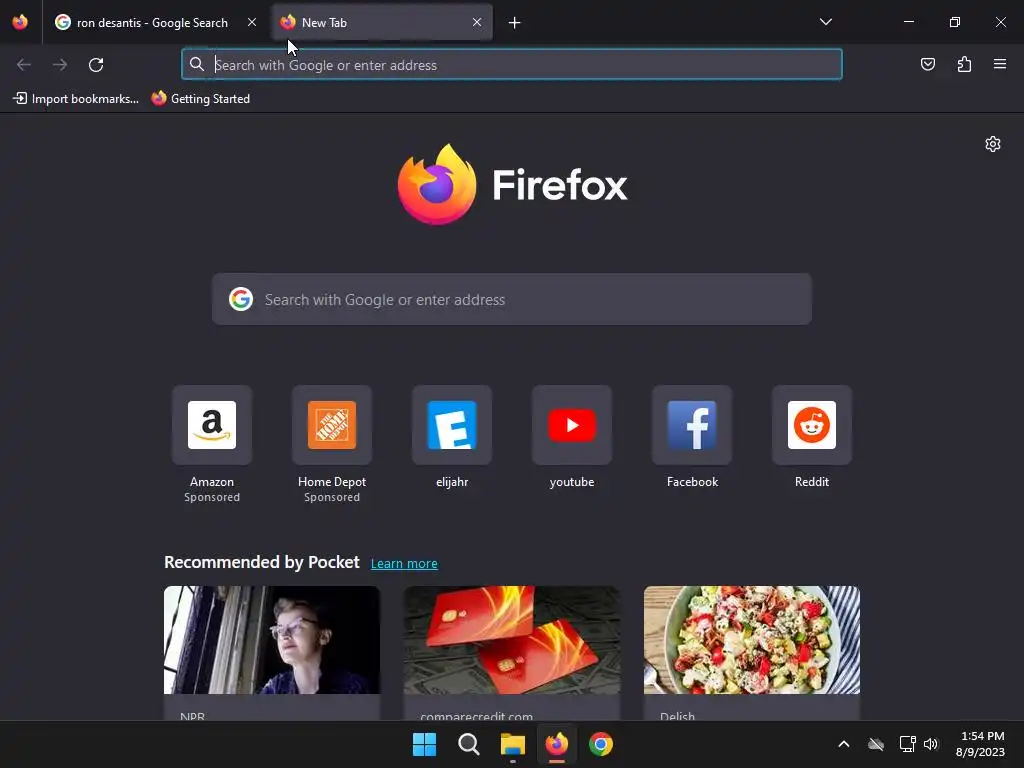Click the Firefox logo on the page
The image size is (1024, 768).
[512, 185]
